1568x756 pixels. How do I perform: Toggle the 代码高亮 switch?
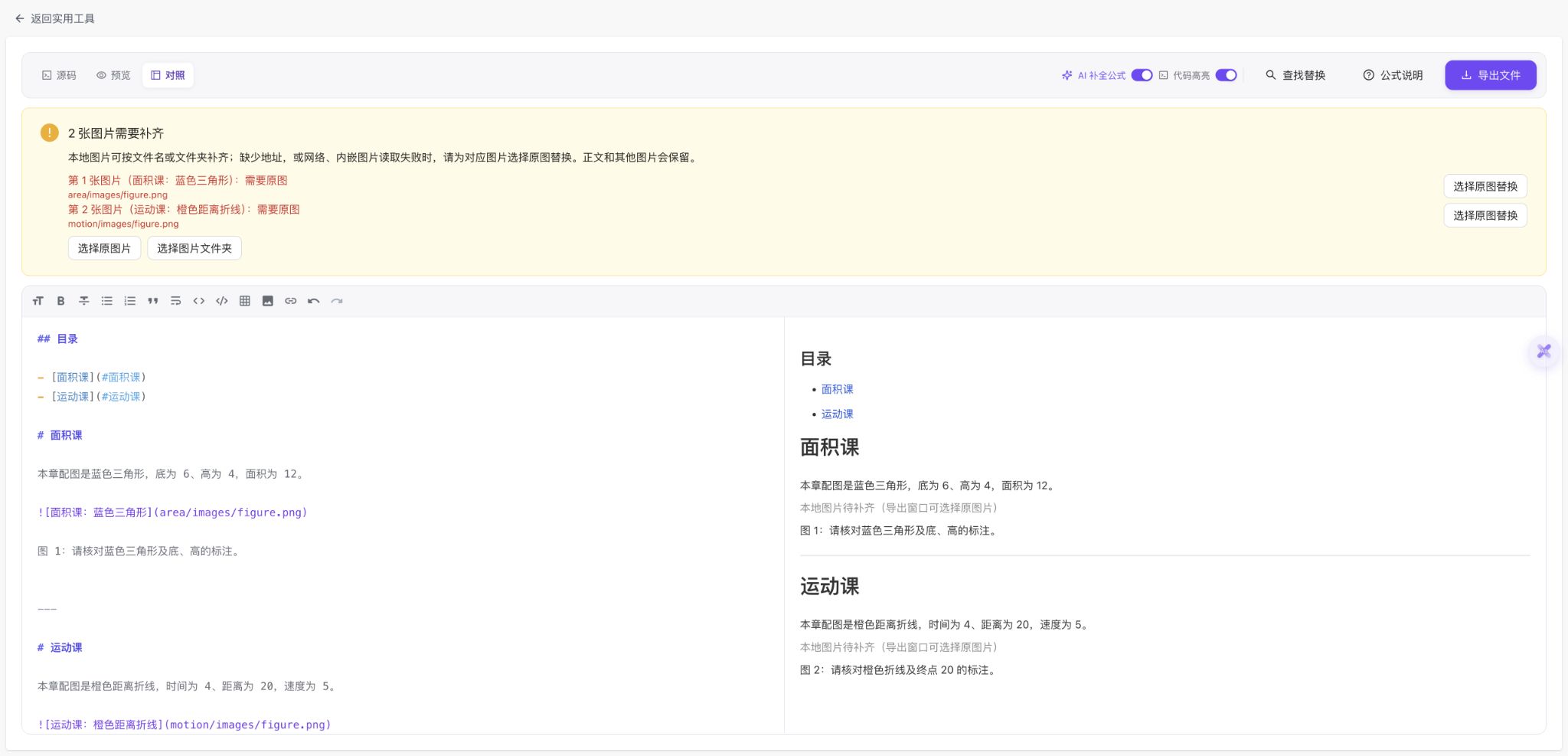pos(1226,75)
